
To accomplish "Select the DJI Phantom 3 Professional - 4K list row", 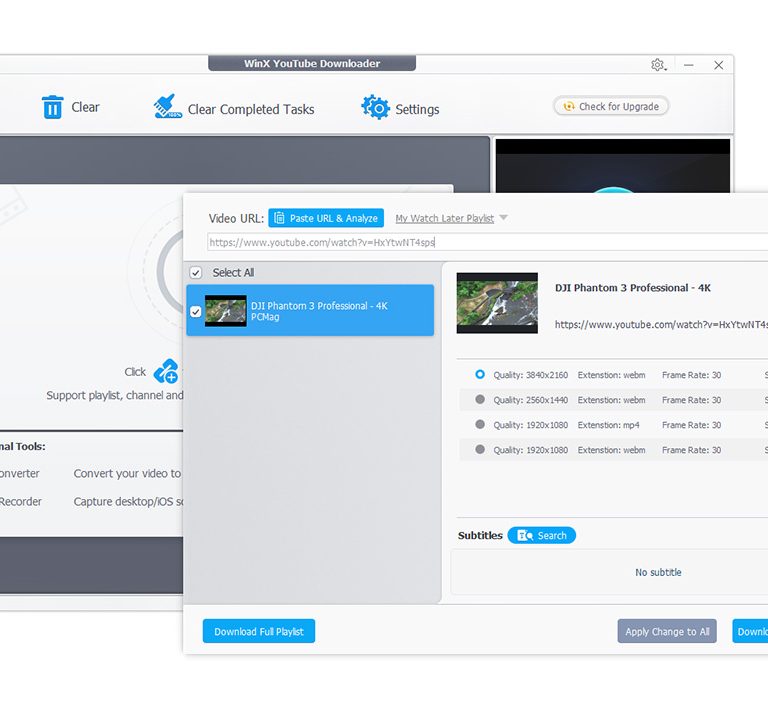I will click(310, 310).
